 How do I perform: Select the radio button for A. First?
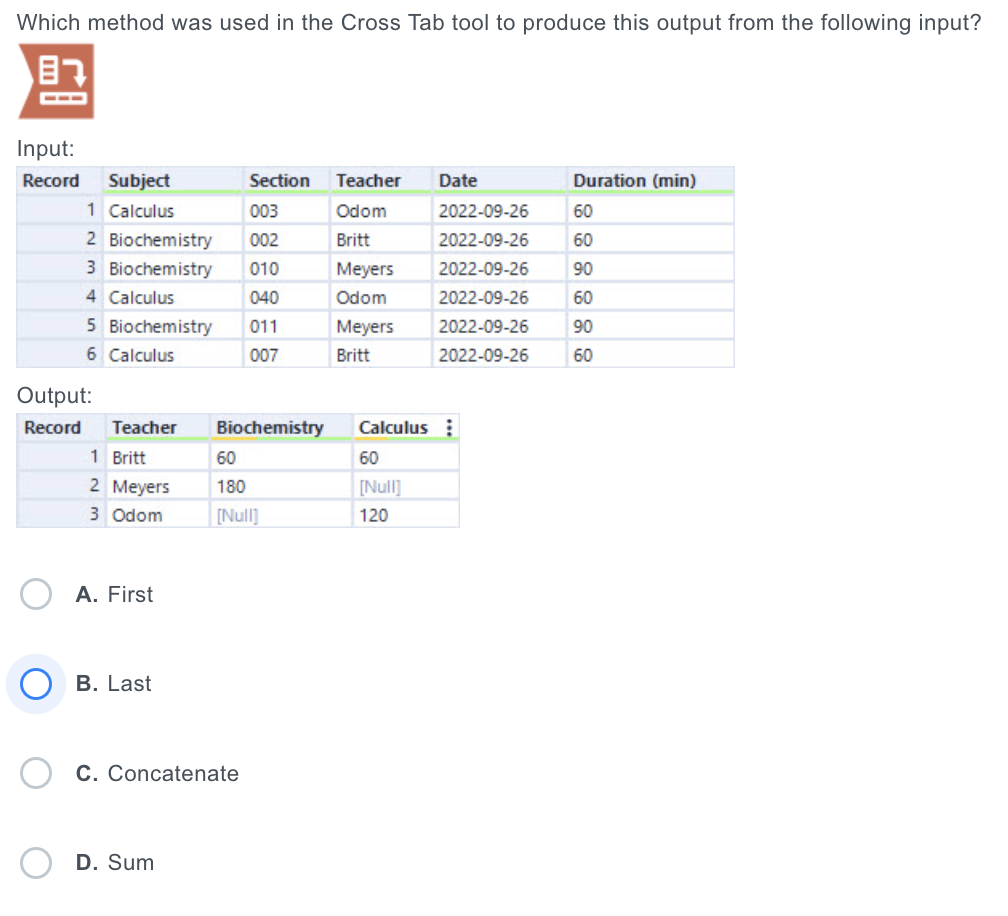click(36, 594)
